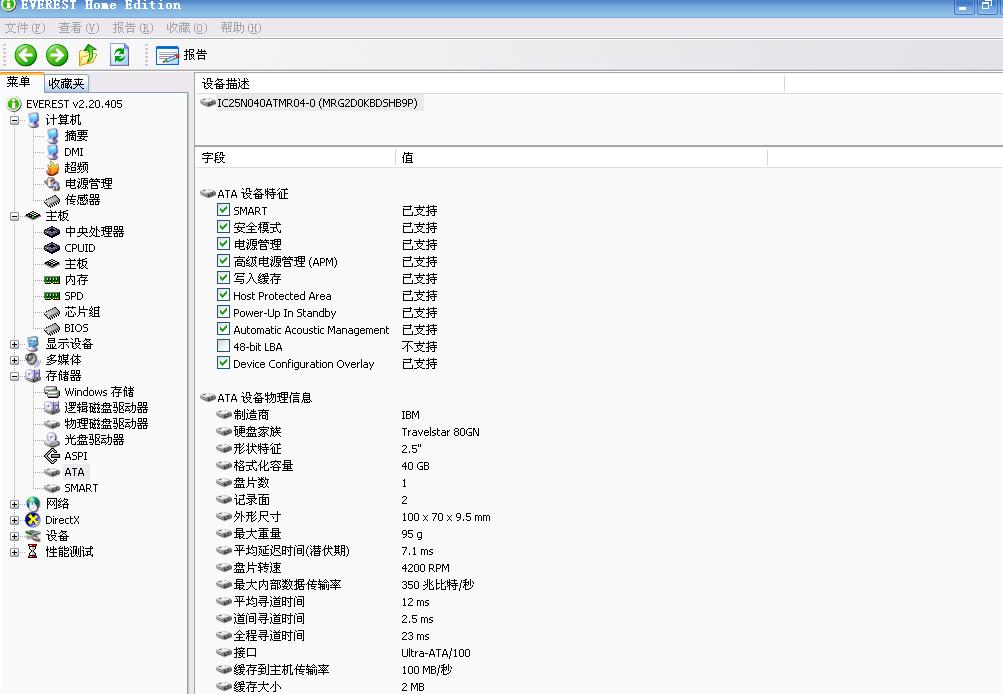Collapse the 存储器 tree node
Viewport: 1003px width, 694px height.
point(15,376)
